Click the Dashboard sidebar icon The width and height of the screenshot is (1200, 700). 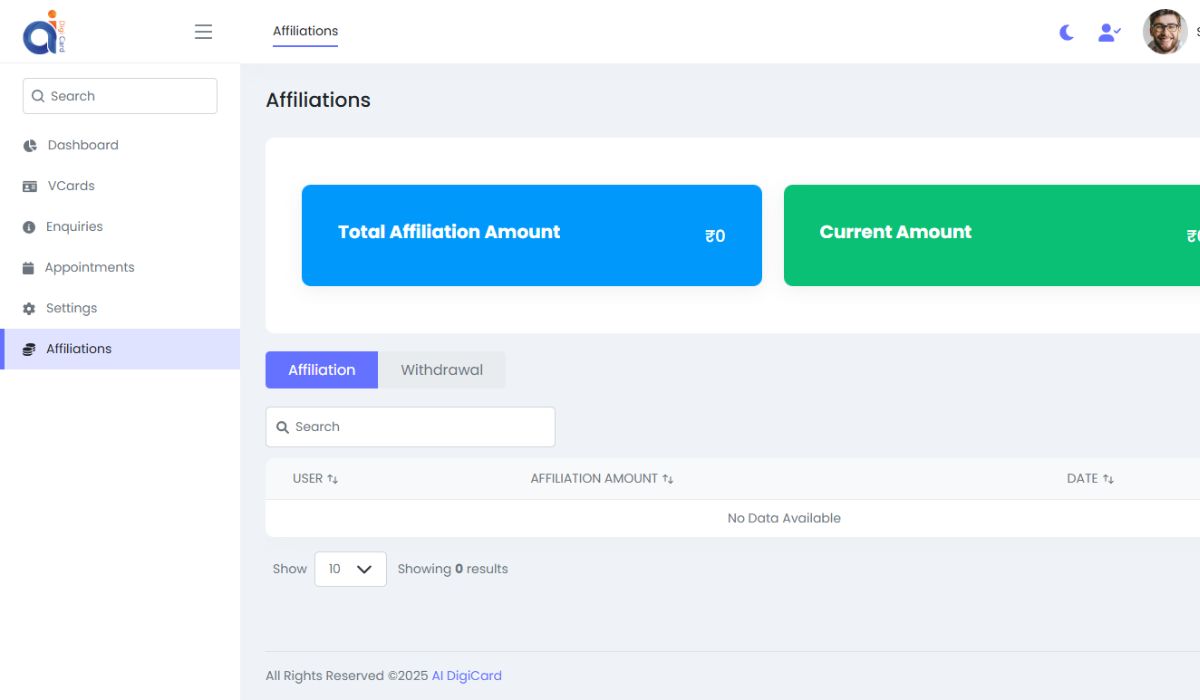pos(29,145)
